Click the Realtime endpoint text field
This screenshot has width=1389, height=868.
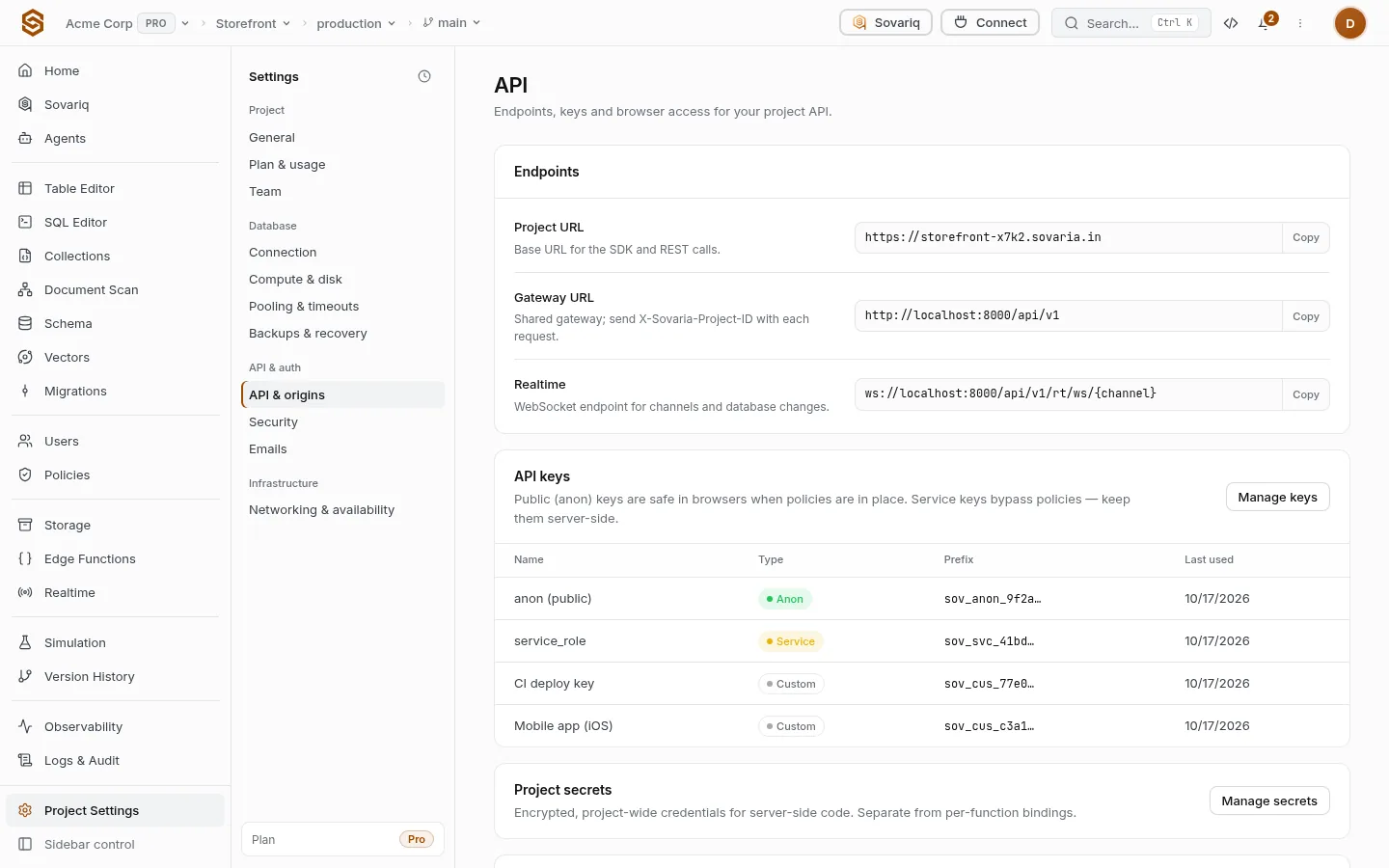click(x=1068, y=394)
